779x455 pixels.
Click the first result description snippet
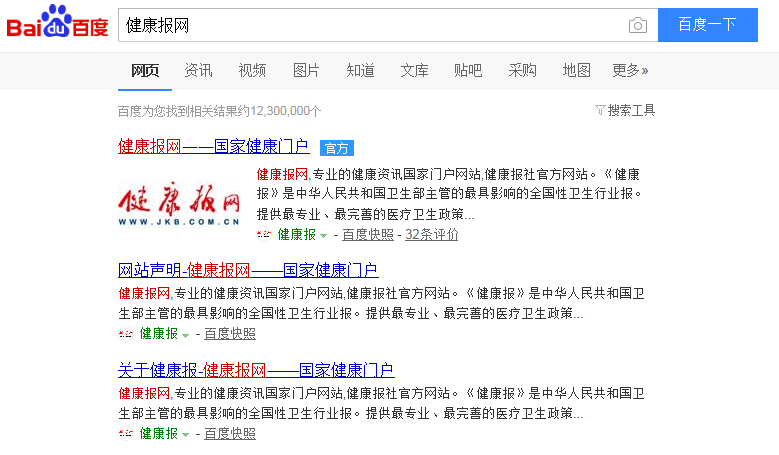point(450,194)
